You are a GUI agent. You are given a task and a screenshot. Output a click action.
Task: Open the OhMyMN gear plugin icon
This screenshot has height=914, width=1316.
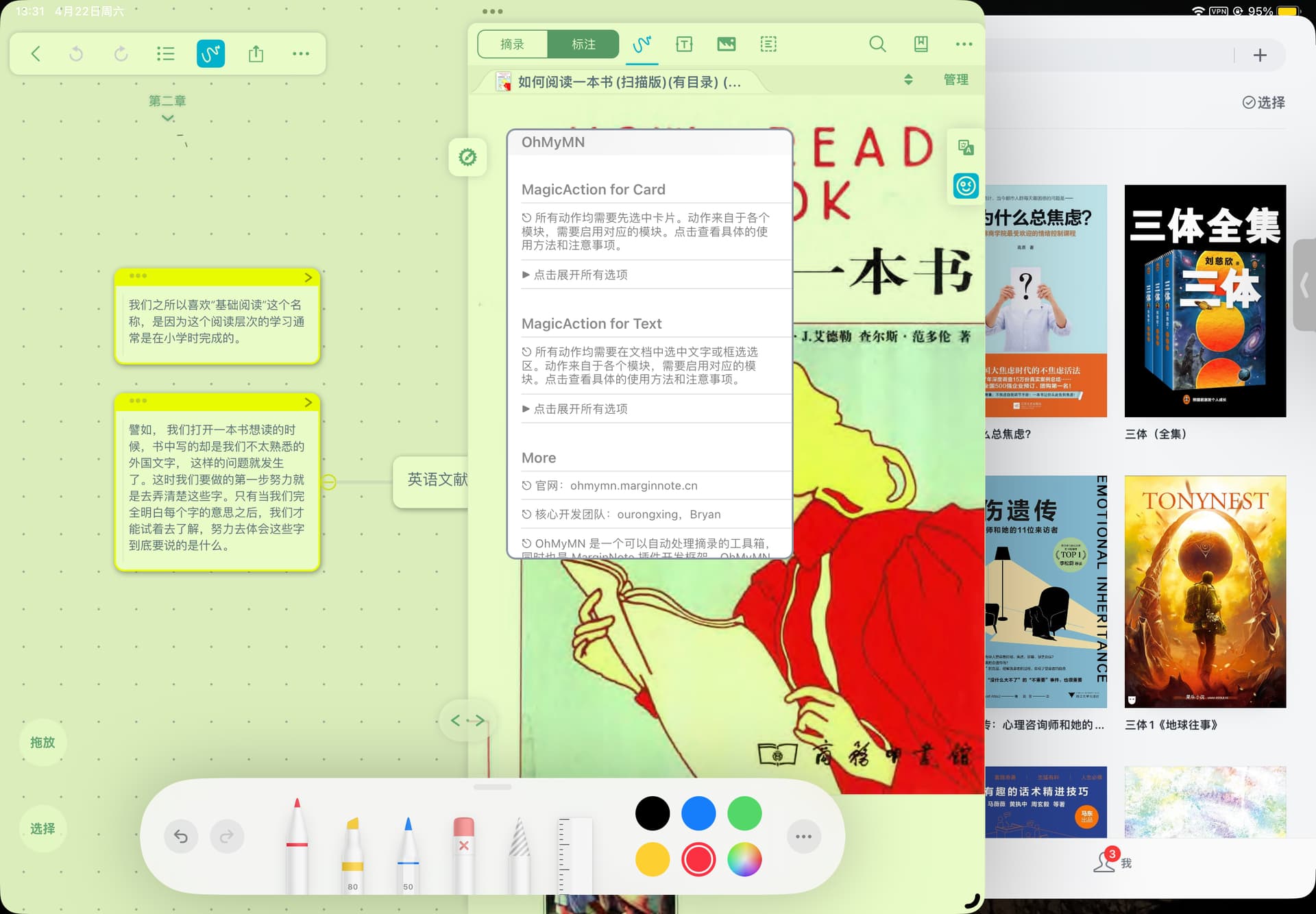(x=467, y=157)
